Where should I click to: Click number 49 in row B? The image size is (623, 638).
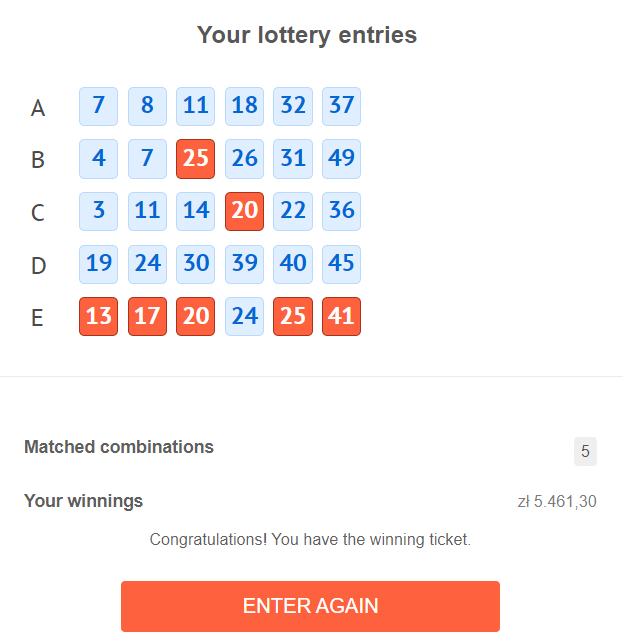341,159
